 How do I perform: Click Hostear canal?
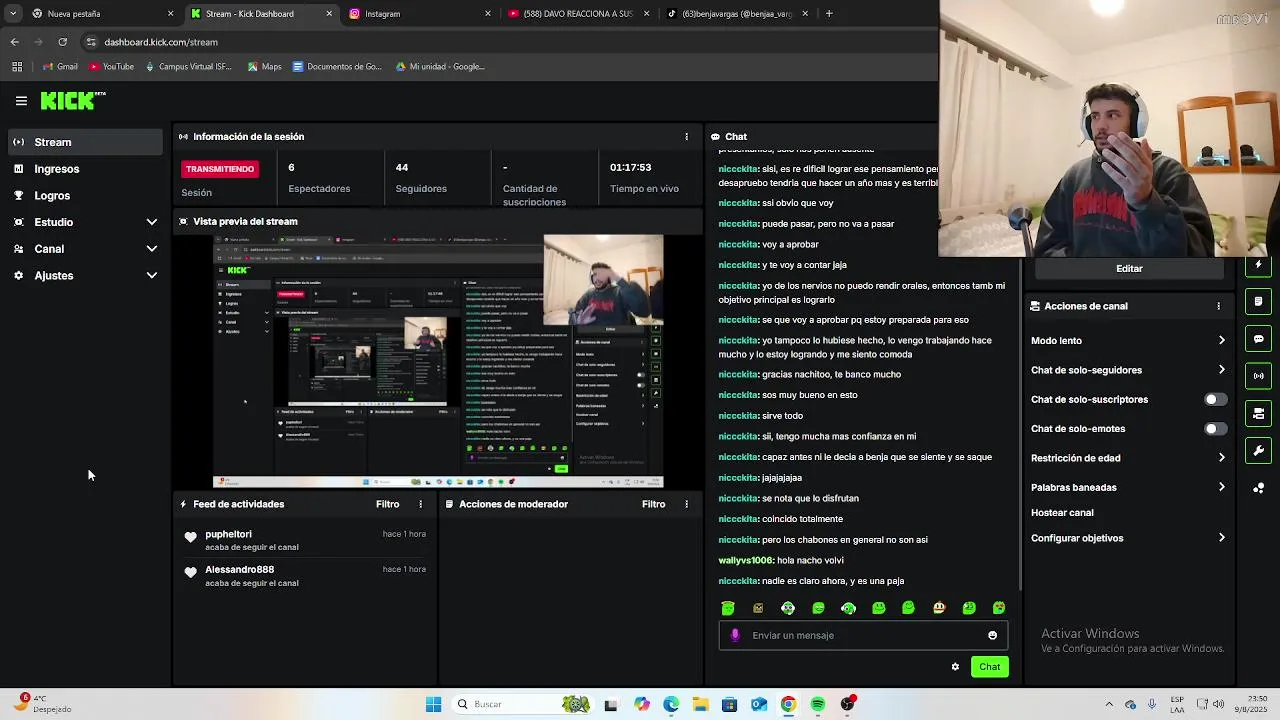point(1062,513)
